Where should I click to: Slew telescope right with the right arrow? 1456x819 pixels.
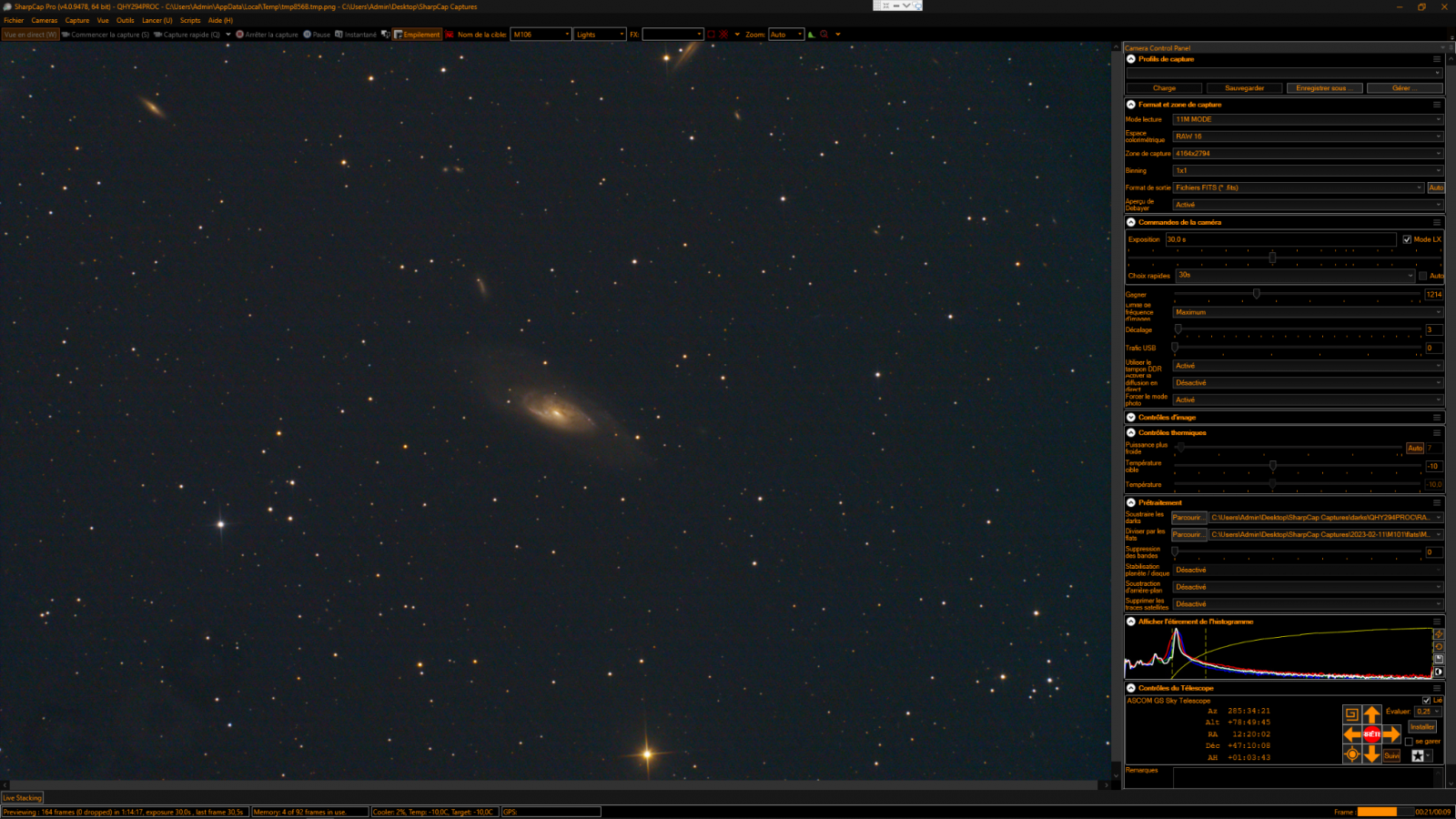tap(1391, 734)
